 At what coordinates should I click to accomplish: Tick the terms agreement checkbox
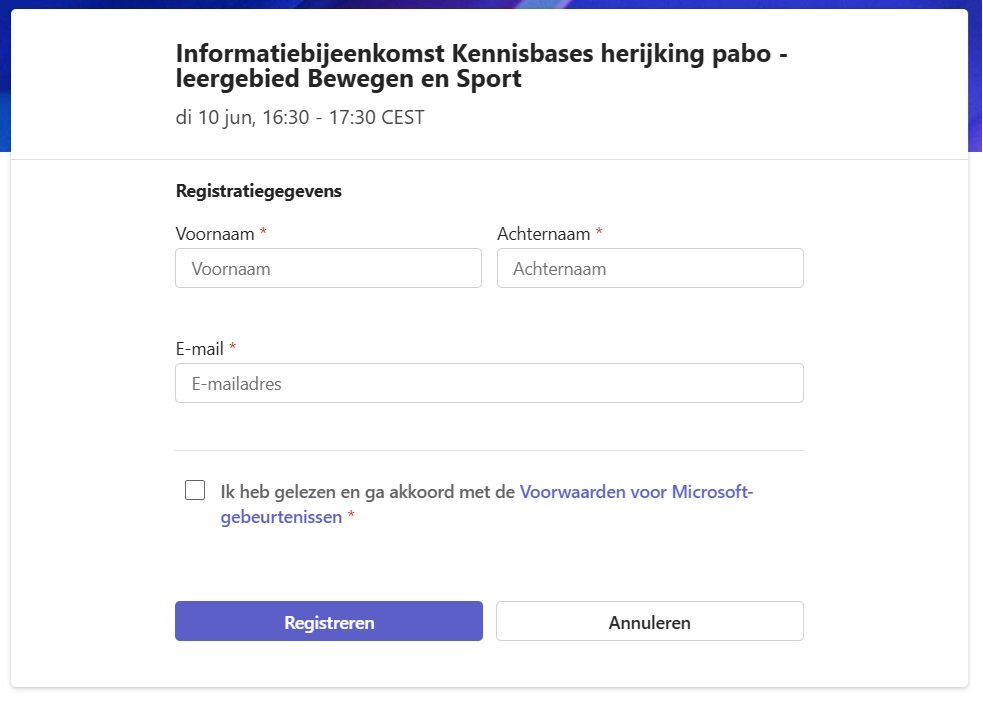(x=195, y=490)
